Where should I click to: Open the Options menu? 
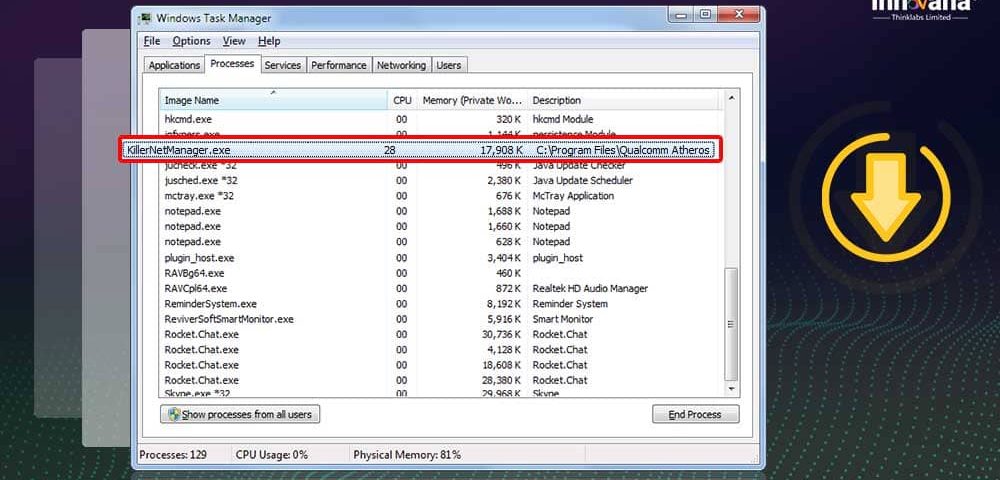pyautogui.click(x=191, y=41)
